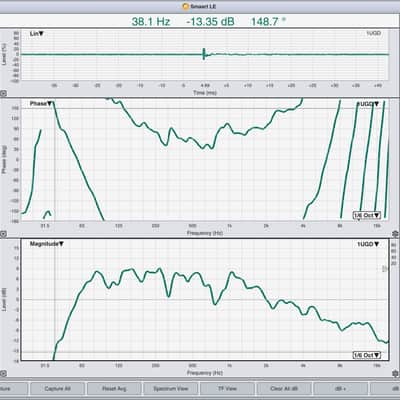
Task: Switch to TF View
Action: [x=227, y=389]
